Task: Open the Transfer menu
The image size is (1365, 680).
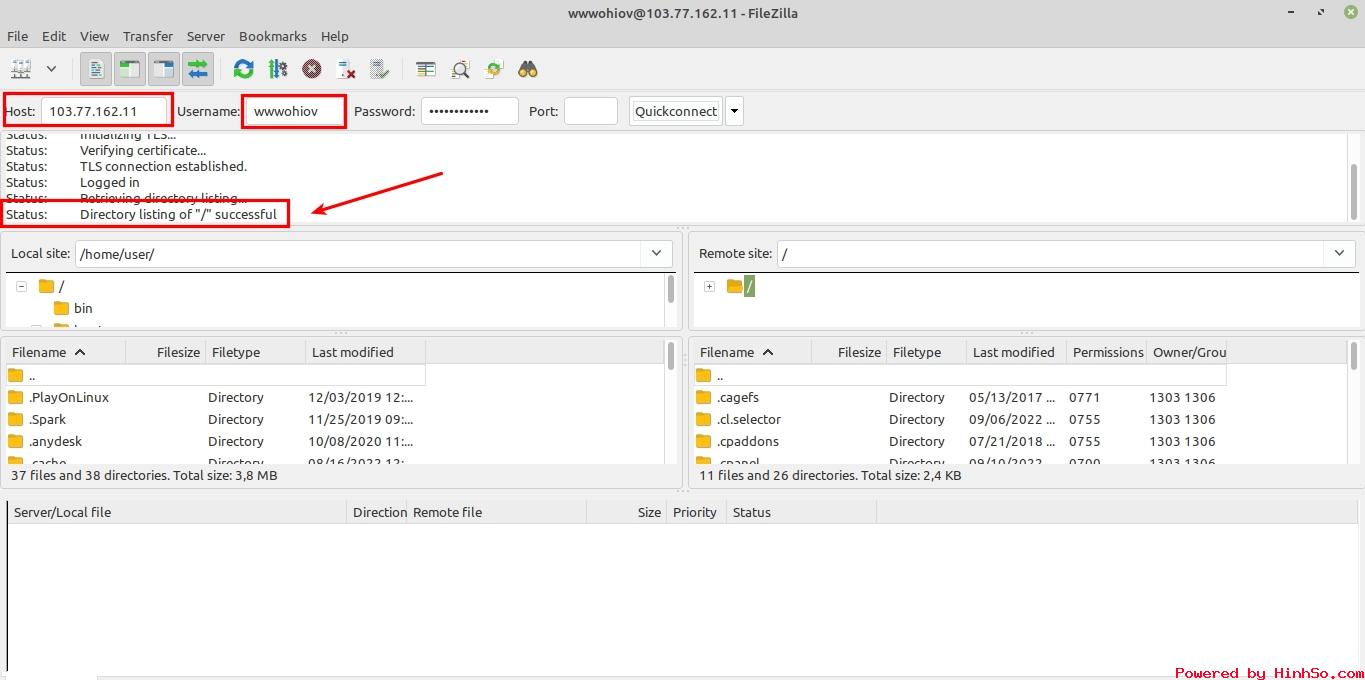Action: [x=148, y=36]
